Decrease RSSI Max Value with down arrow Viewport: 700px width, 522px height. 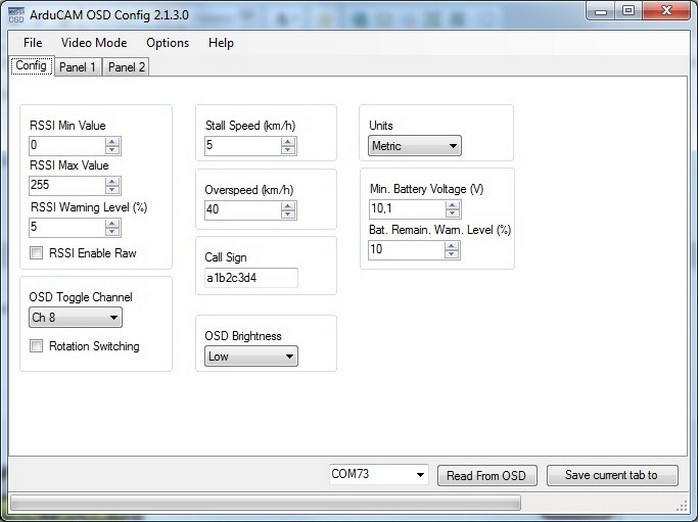tap(113, 190)
